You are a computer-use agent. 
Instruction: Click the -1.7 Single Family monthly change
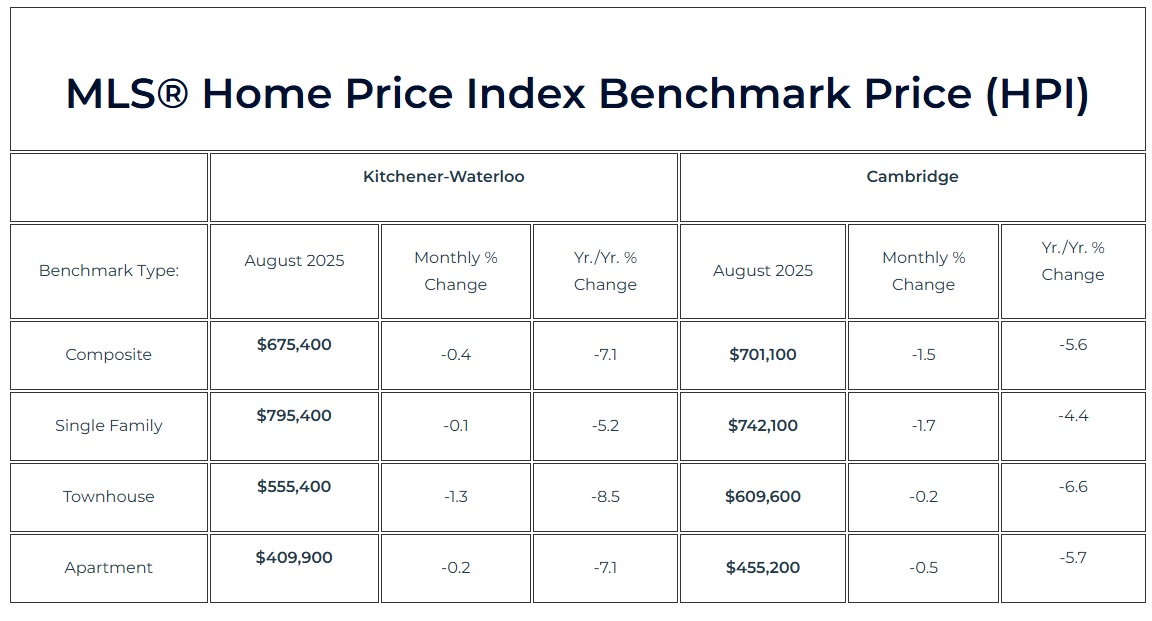(923, 426)
